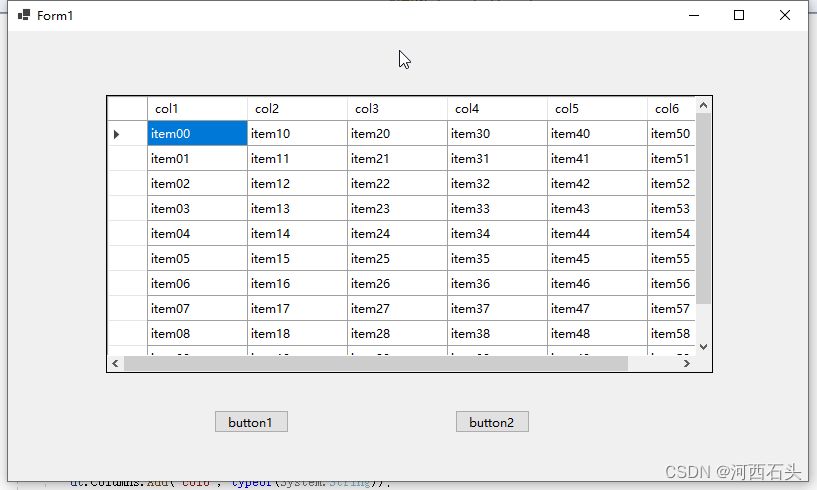Select cell item21
Image resolution: width=817 pixels, height=490 pixels.
pyautogui.click(x=398, y=158)
